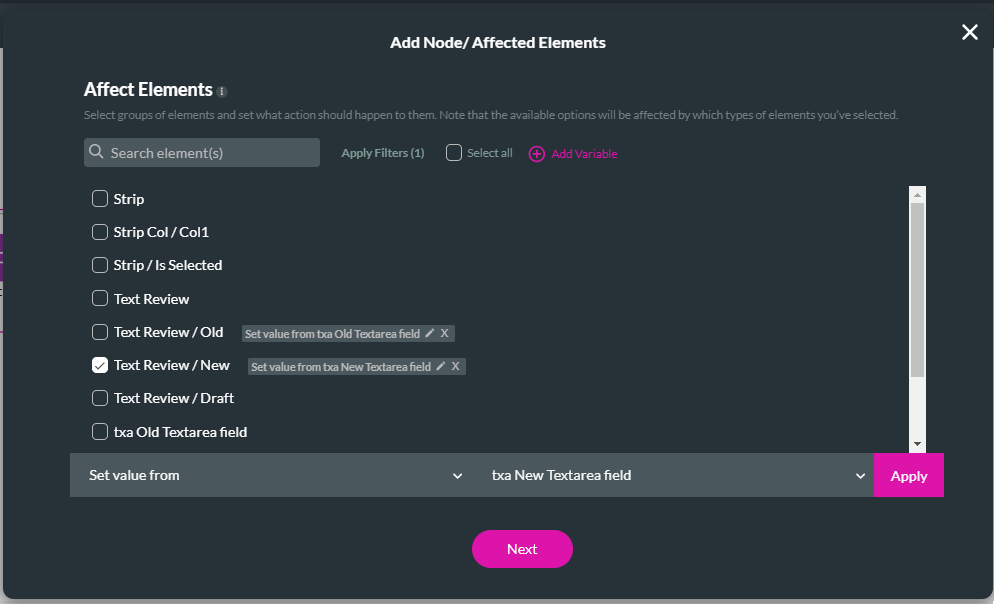Click the info icon beside Affect Elements heading
The width and height of the screenshot is (994, 604).
pos(221,90)
